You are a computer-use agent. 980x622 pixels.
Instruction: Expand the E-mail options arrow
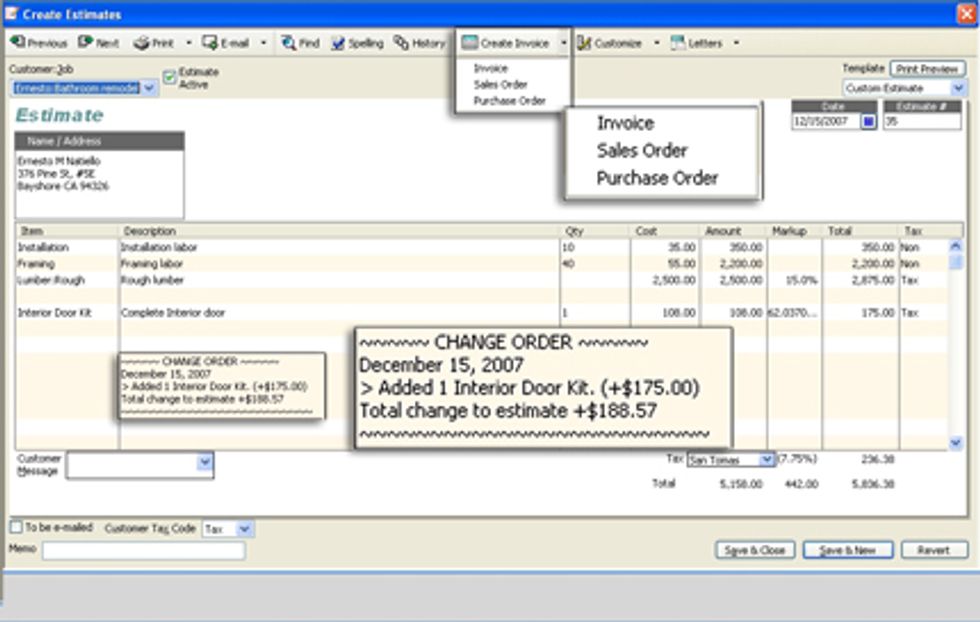[x=263, y=43]
